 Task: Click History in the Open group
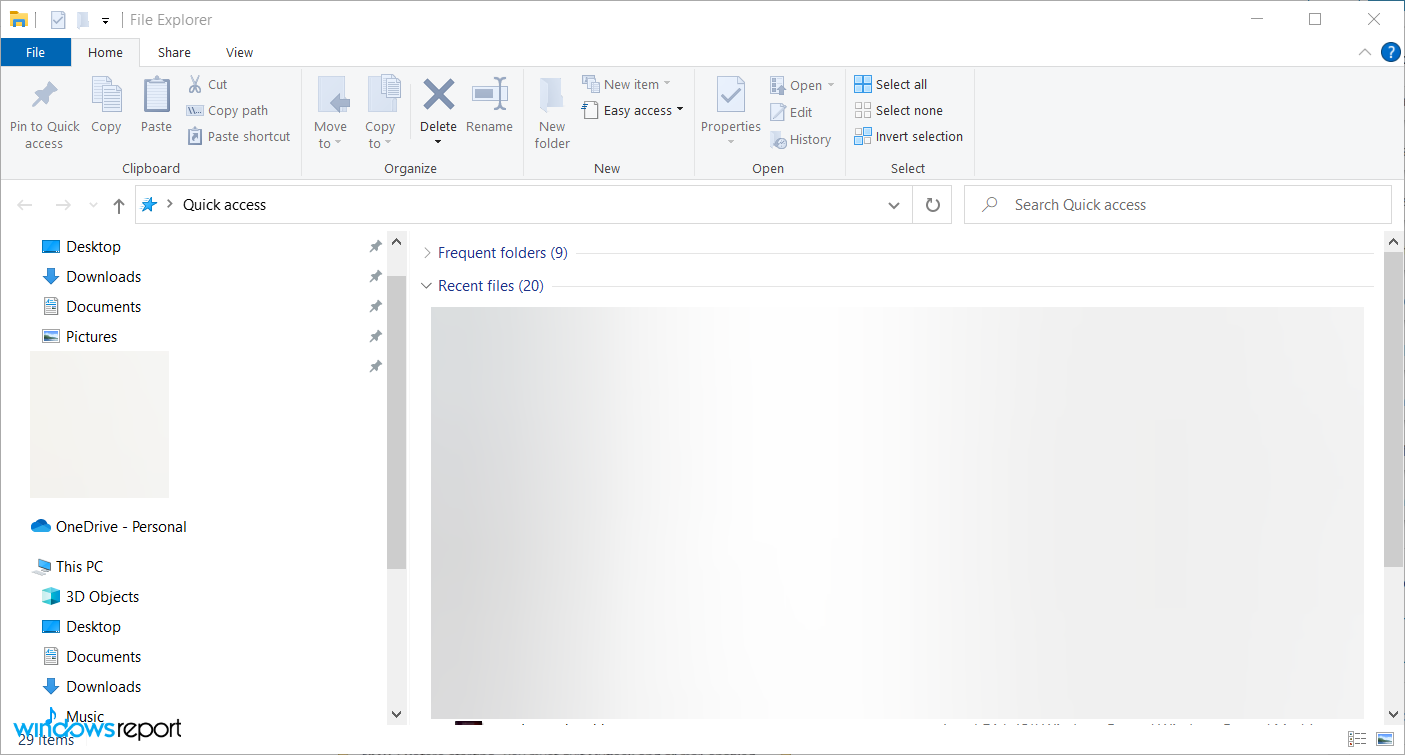pyautogui.click(x=800, y=139)
